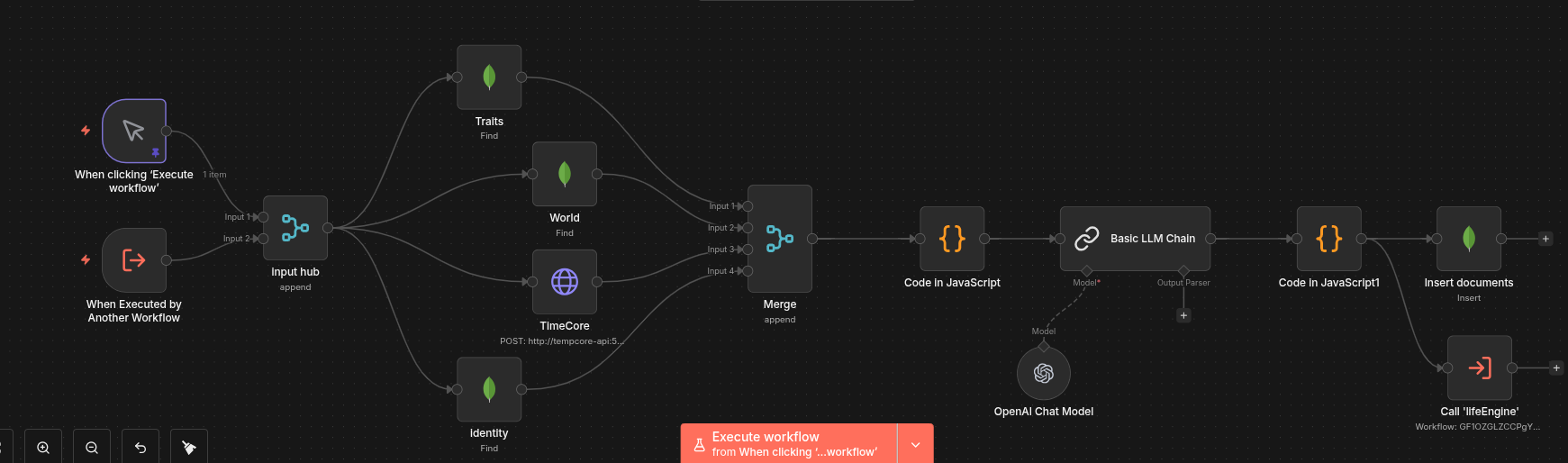This screenshot has height=463, width=1568.
Task: Click the Traits node output handle
Action: [521, 77]
